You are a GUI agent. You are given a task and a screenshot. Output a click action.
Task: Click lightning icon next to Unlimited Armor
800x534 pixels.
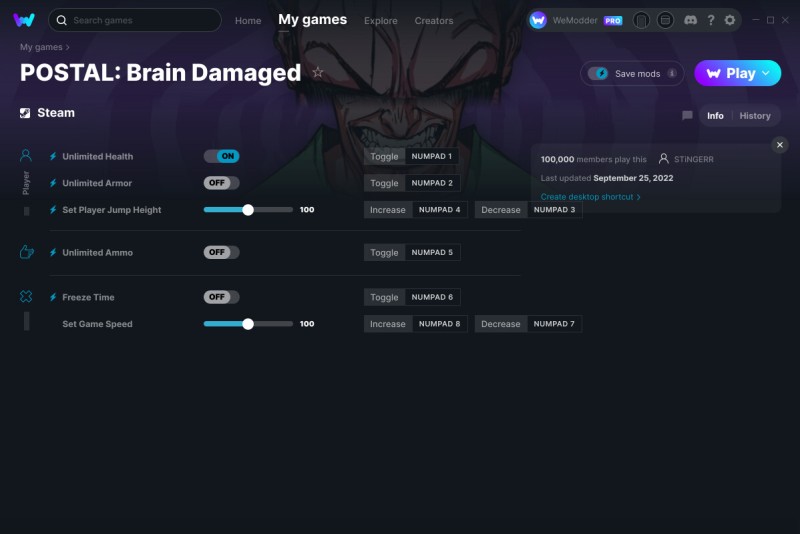click(53, 183)
